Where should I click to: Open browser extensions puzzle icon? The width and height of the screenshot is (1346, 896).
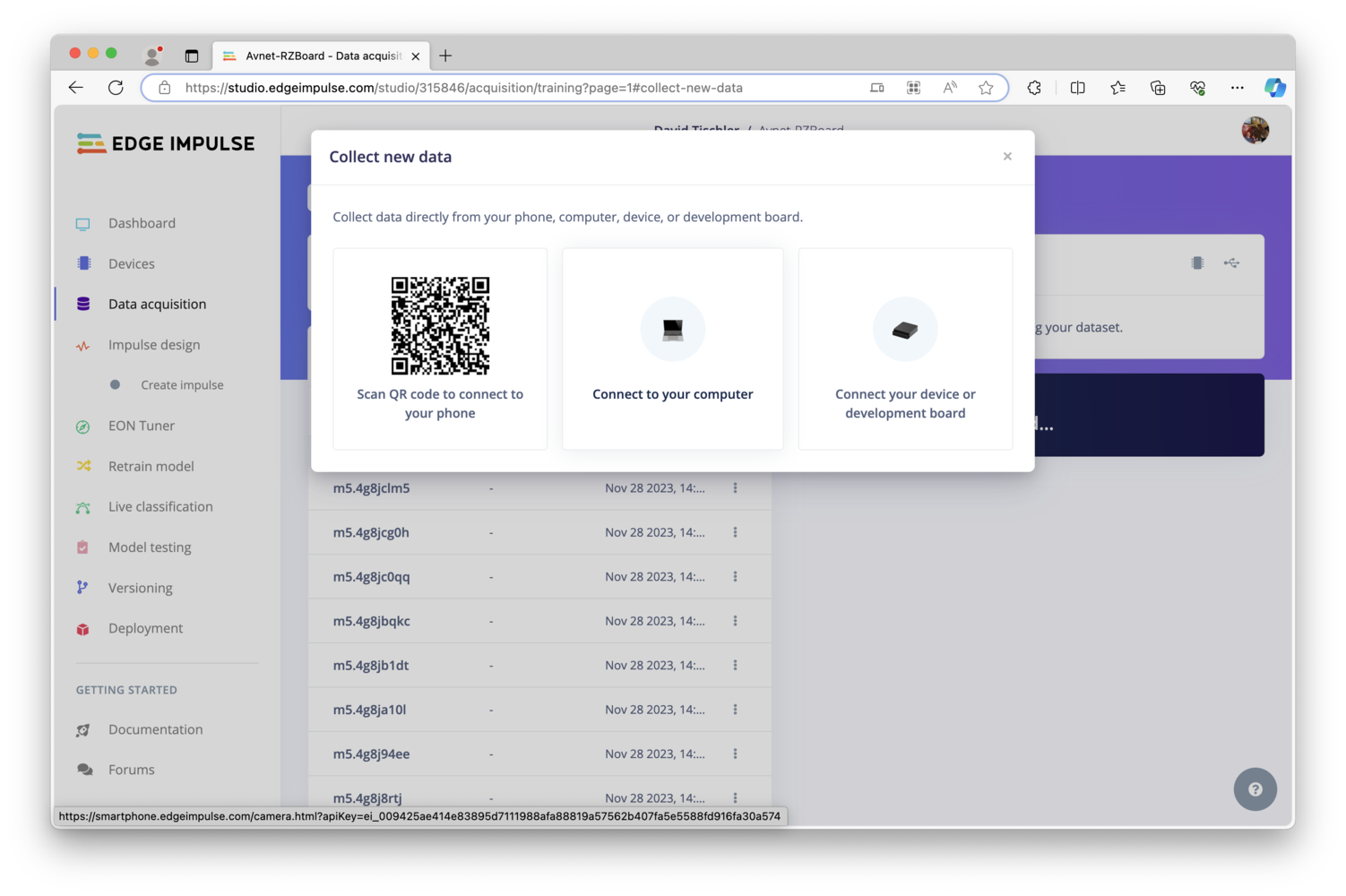pyautogui.click(x=1034, y=88)
